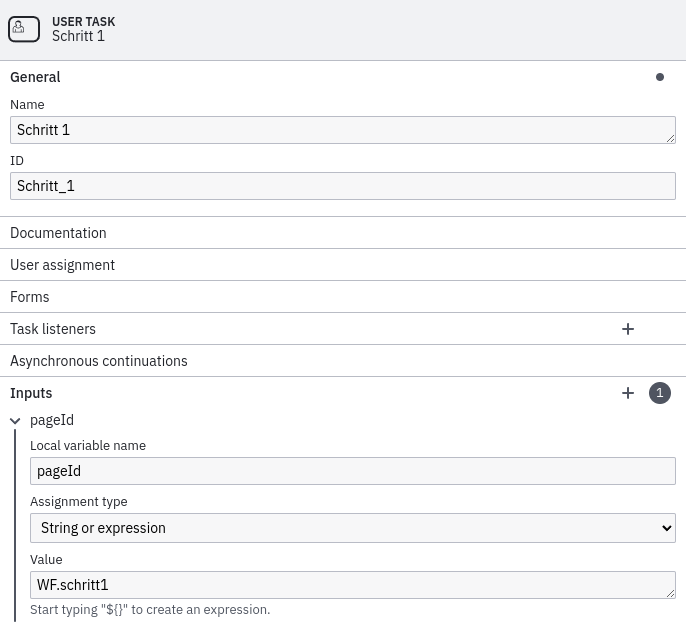
Task: Click the User Task icon in header
Action: tap(24, 28)
